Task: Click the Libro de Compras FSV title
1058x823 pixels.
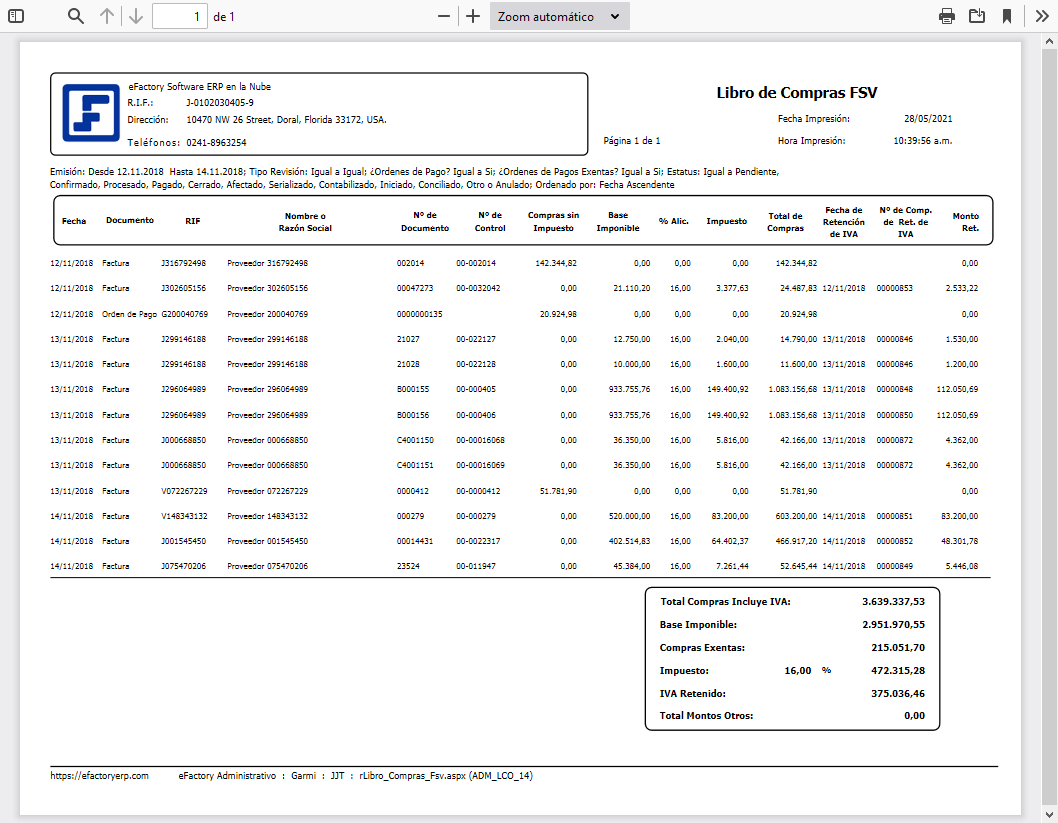Action: (796, 93)
